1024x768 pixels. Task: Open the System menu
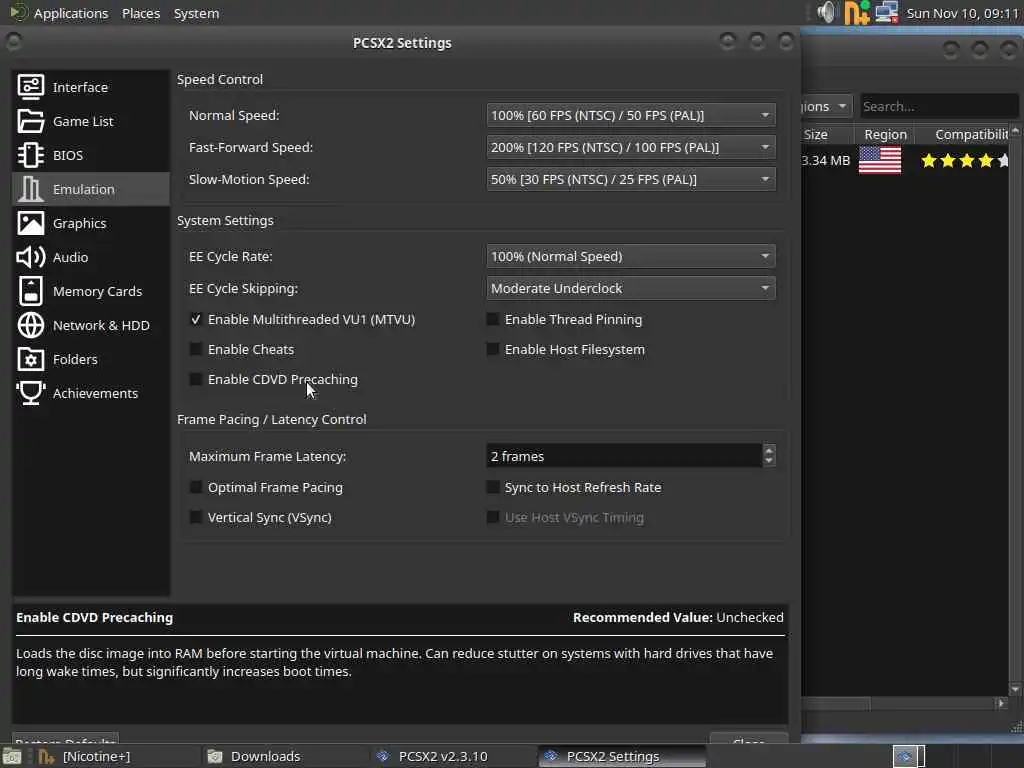[196, 13]
